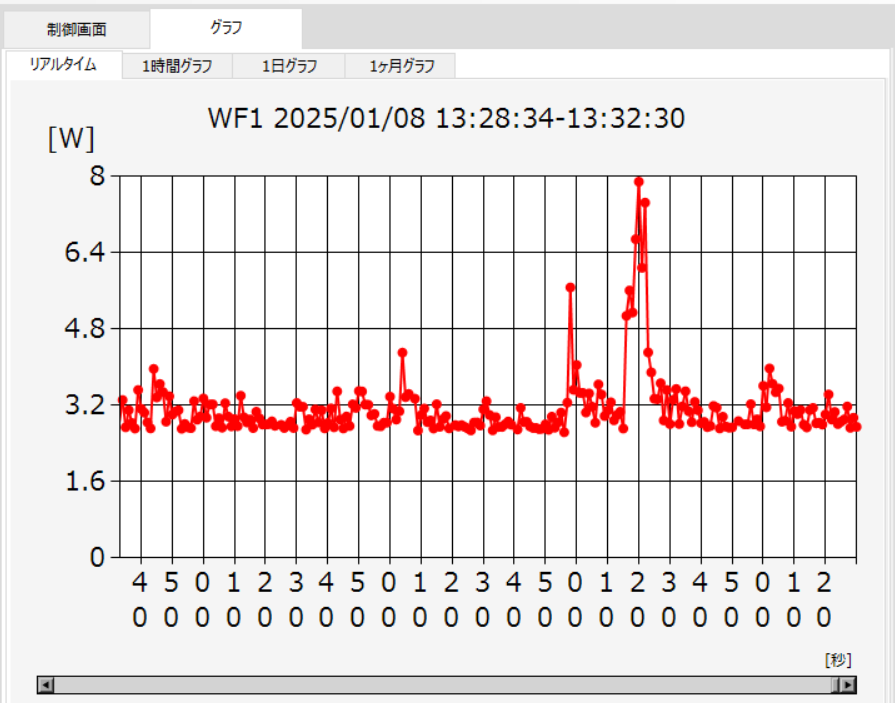Click the [秒] axis unit label
The width and height of the screenshot is (895, 703).
[838, 659]
